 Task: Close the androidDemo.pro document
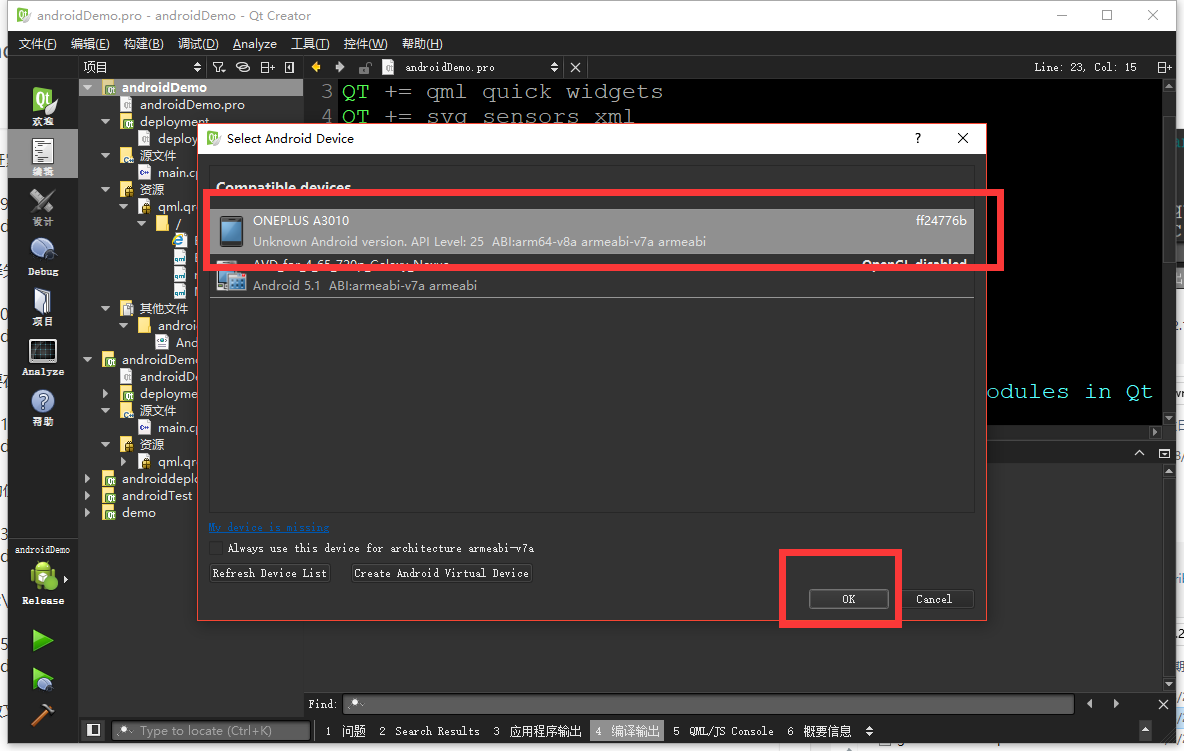575,67
